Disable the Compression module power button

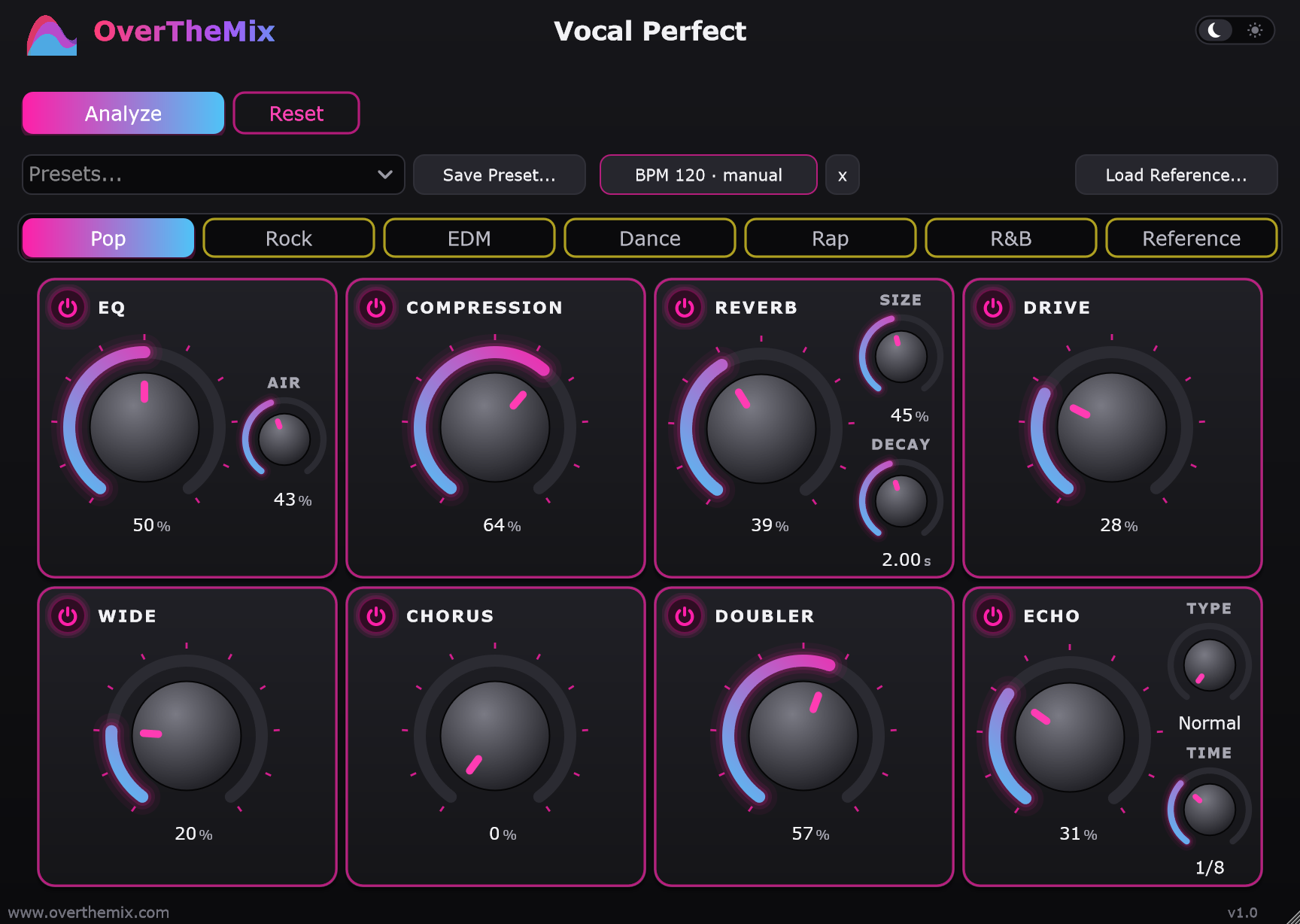[x=376, y=308]
